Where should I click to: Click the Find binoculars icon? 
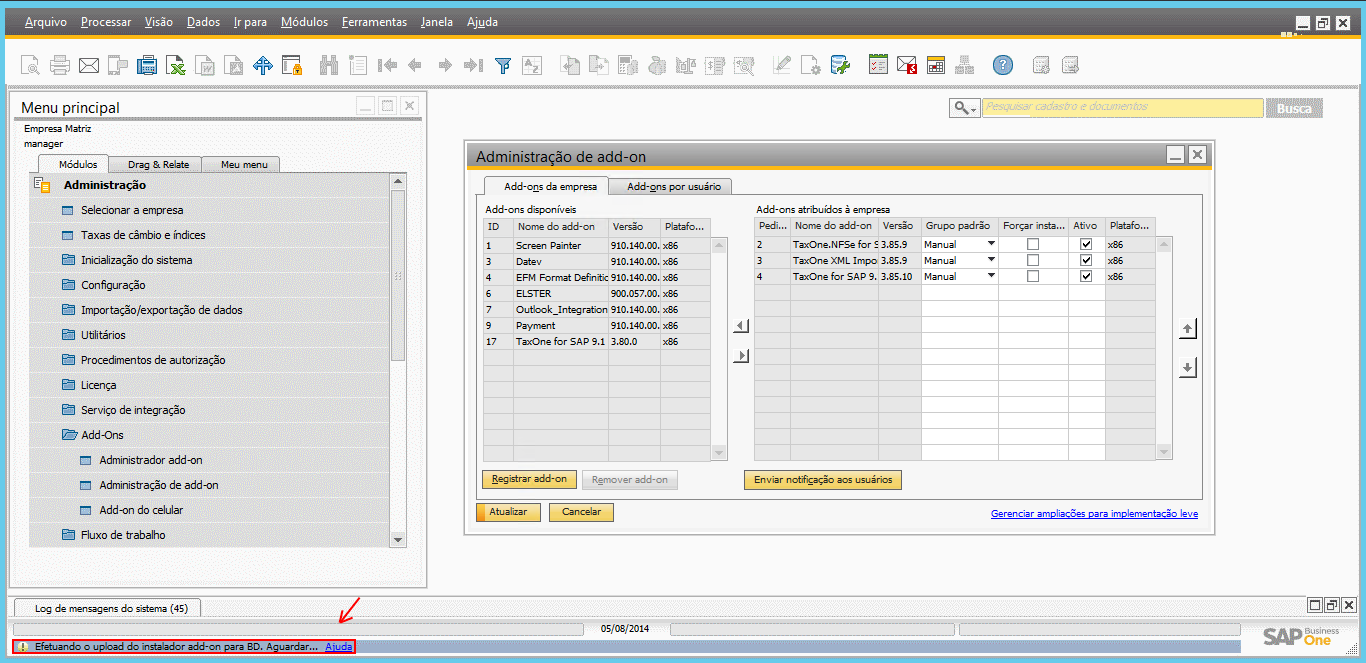click(329, 66)
